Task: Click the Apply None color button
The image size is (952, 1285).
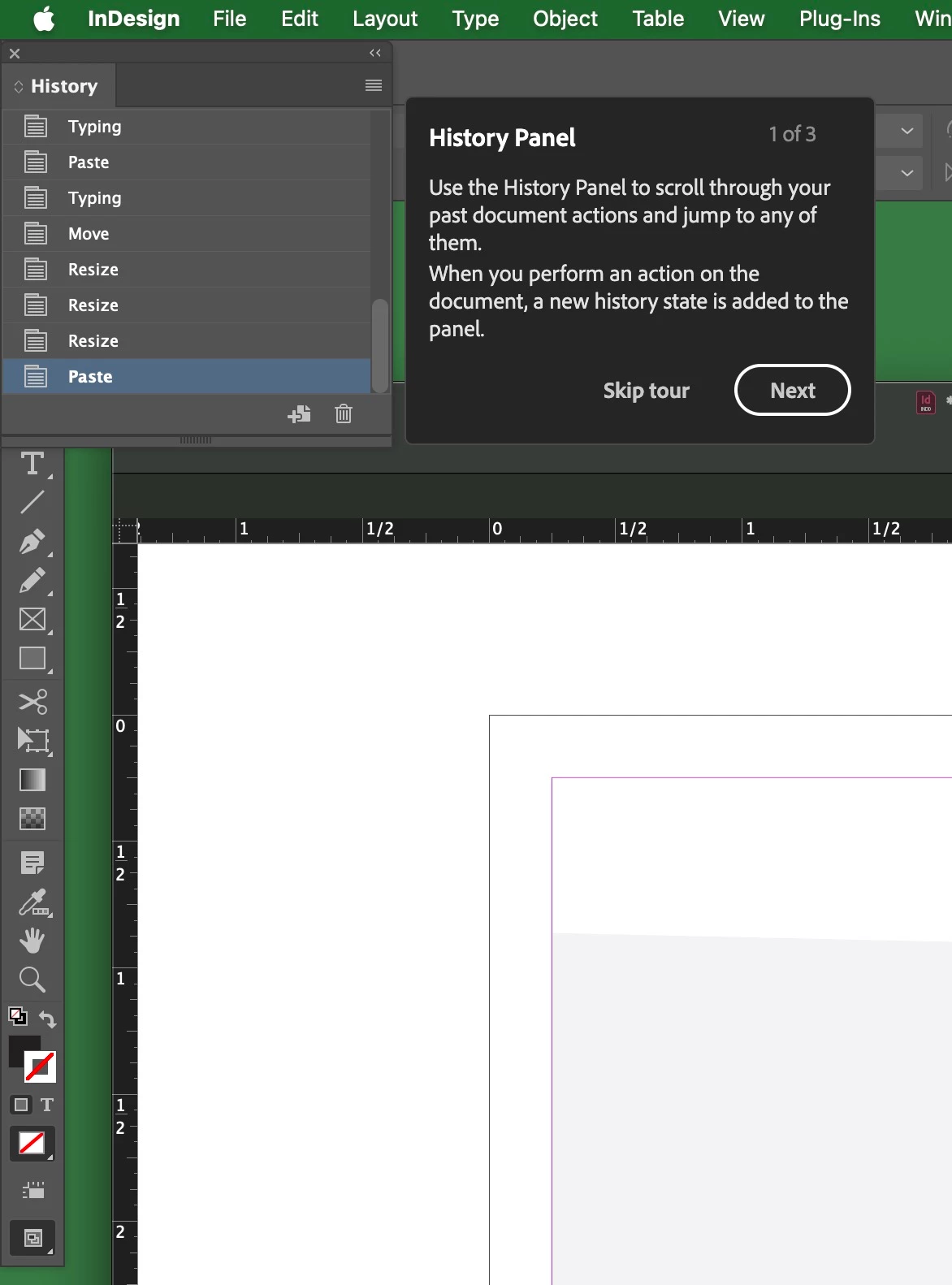Action: [32, 1144]
